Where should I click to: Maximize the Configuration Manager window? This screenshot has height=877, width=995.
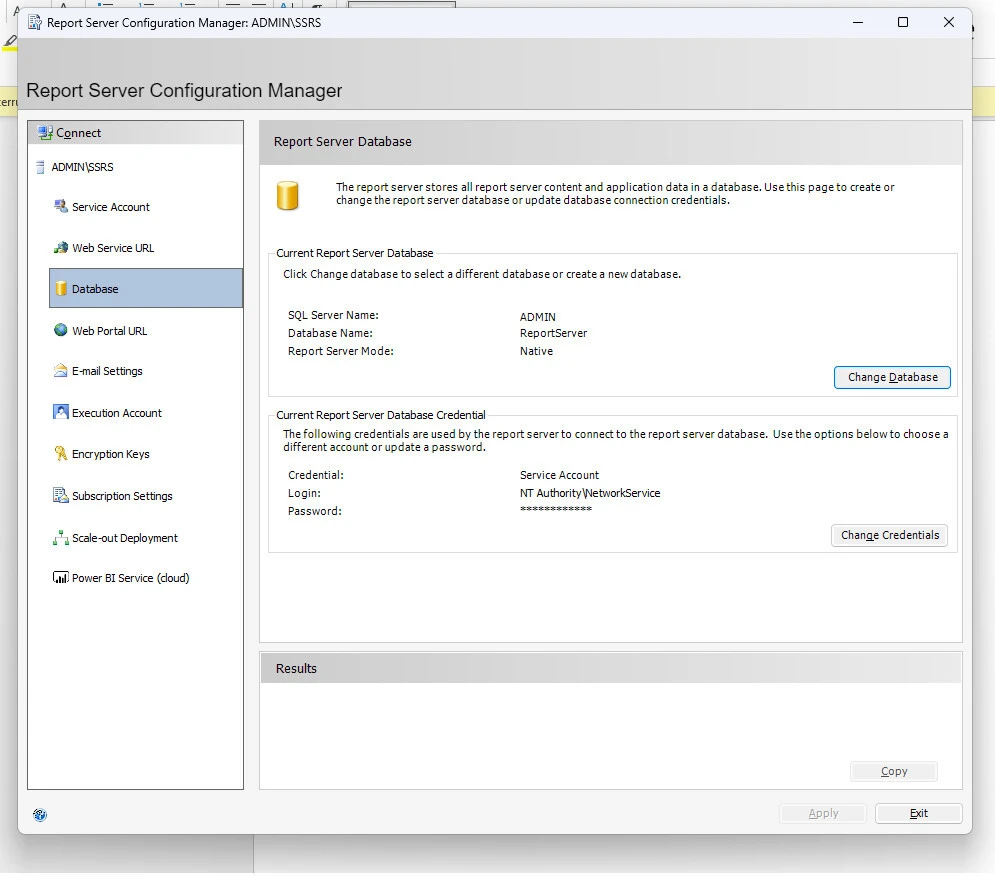(x=903, y=23)
